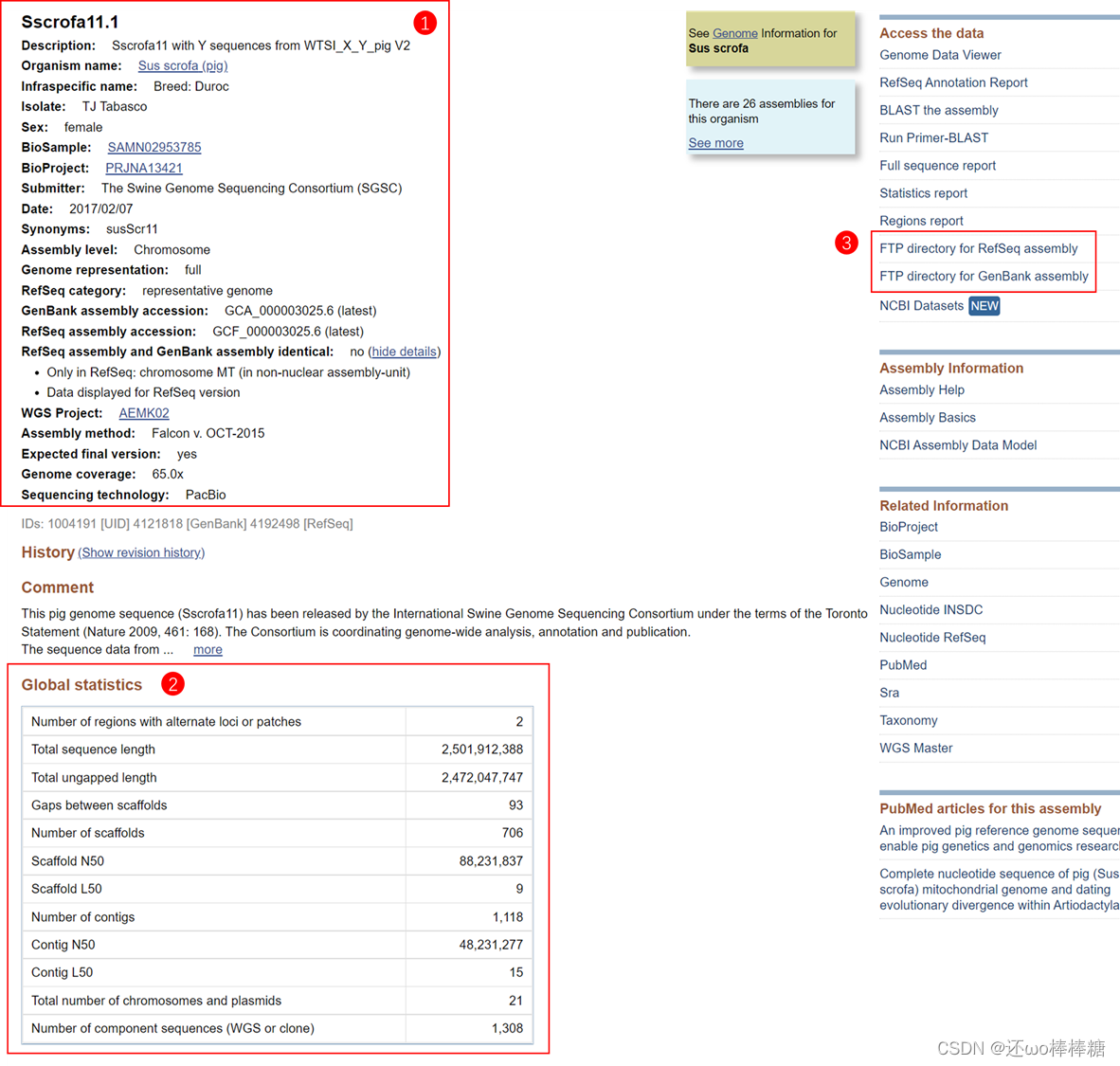
Task: Click See more assemblies link
Action: pos(715,143)
